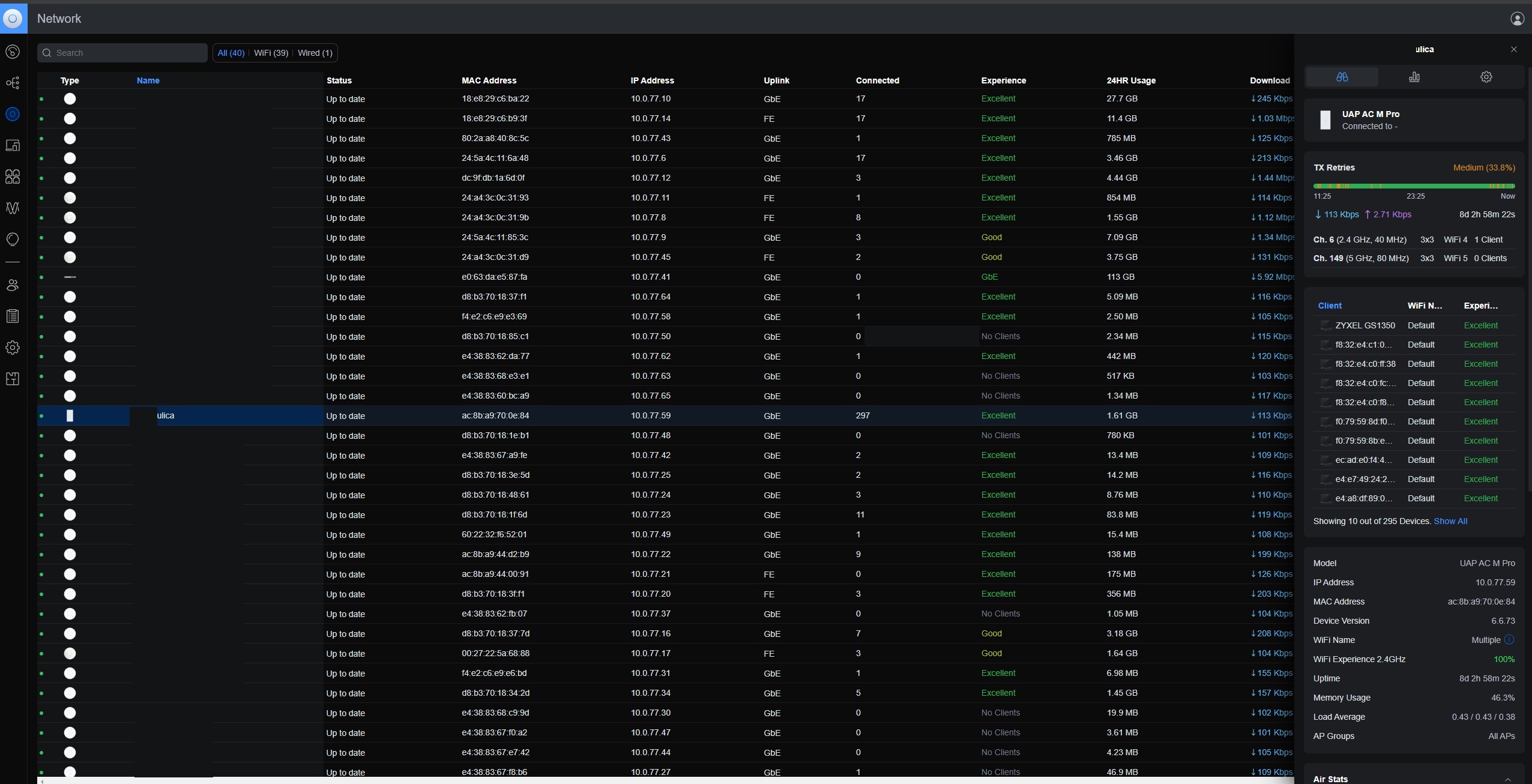Open the bottom floorplan icon in sidebar
The height and width of the screenshot is (784, 1532).
pyautogui.click(x=13, y=379)
